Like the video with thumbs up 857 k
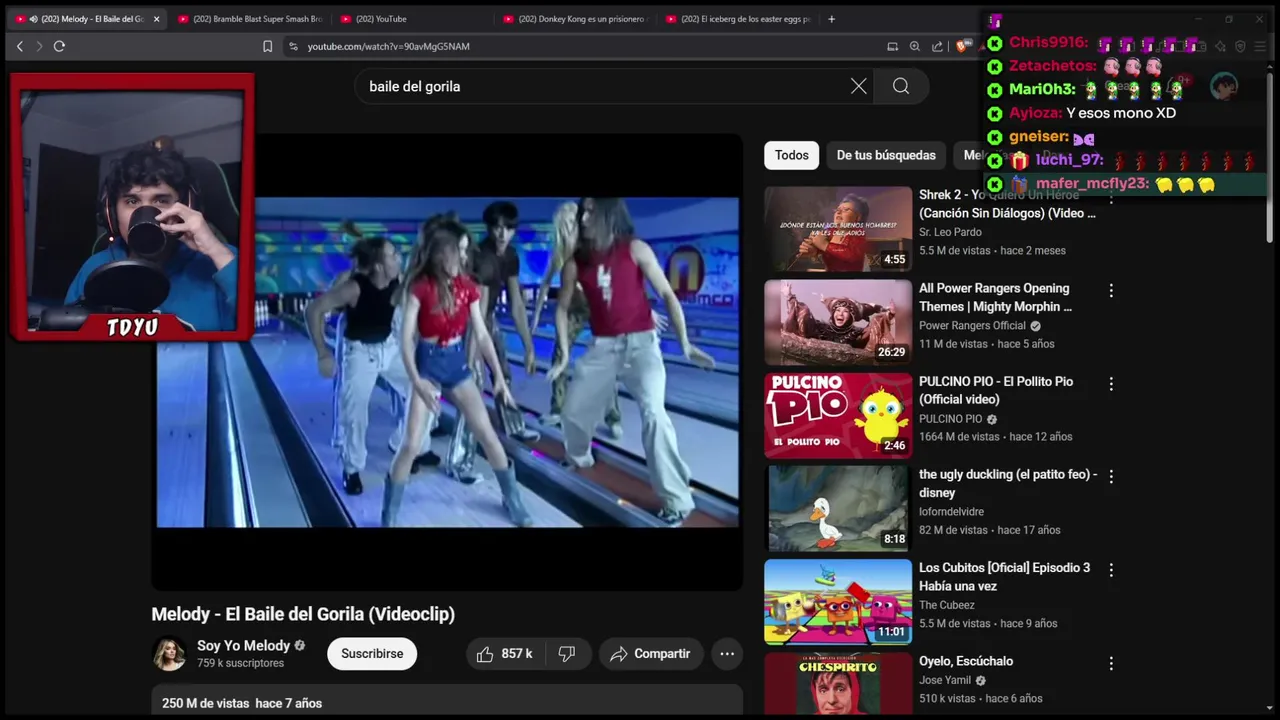Screen dimensions: 1280x720 [504, 654]
